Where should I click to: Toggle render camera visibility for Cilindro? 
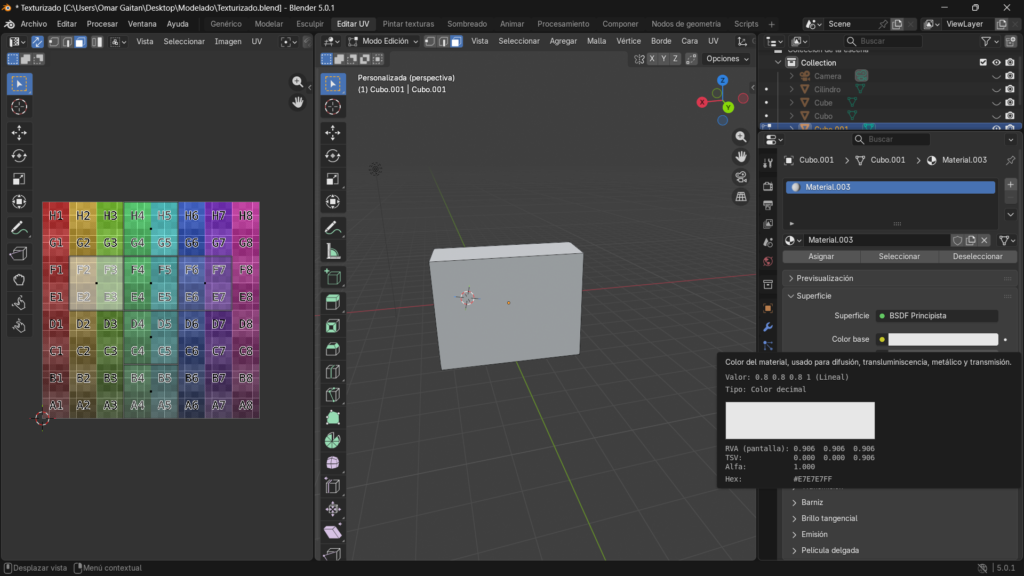(1009, 90)
